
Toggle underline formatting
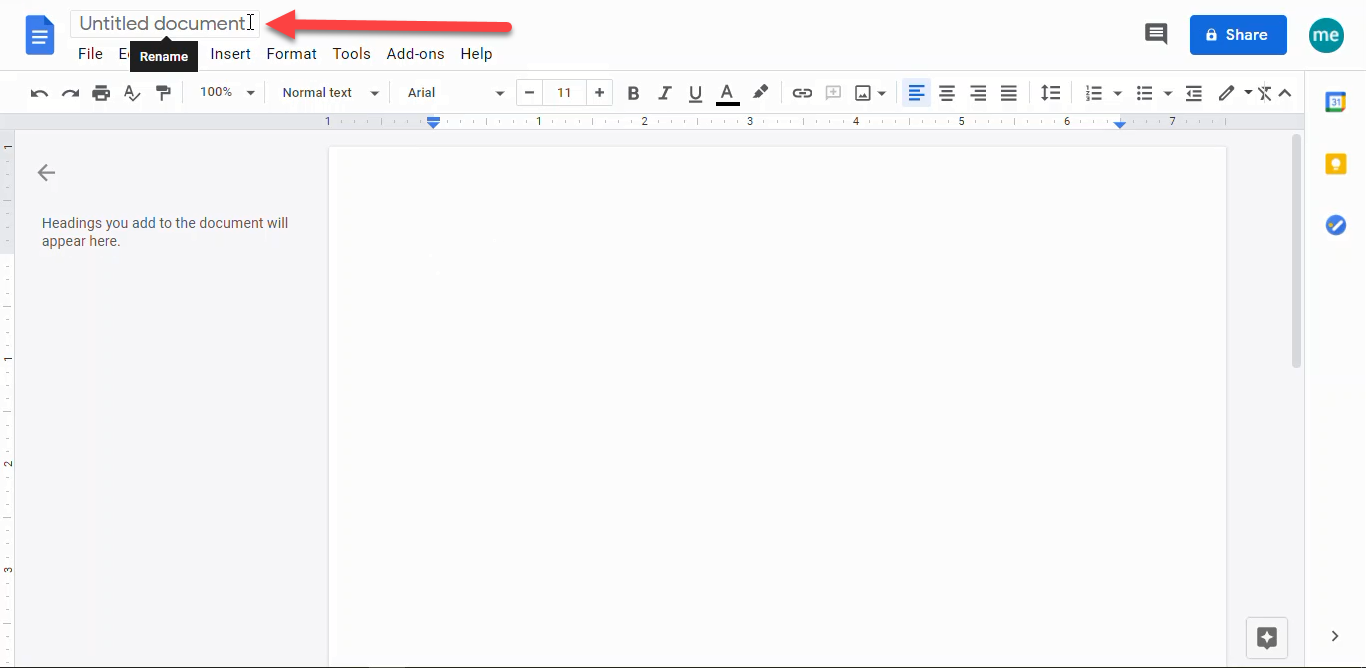point(695,92)
